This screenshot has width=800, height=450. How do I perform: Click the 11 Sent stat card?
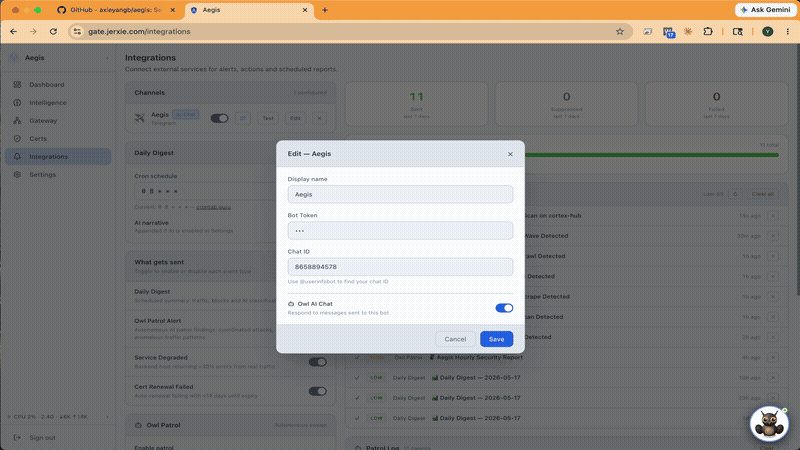click(416, 104)
